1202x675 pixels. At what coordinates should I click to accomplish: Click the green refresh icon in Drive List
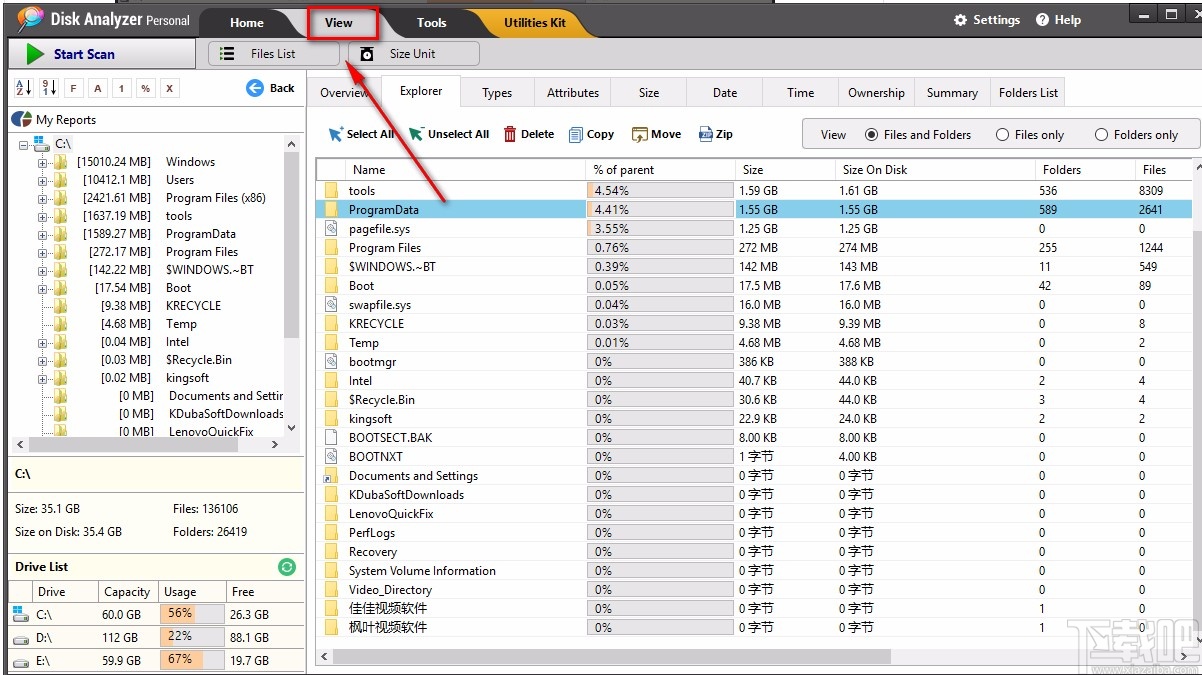287,566
